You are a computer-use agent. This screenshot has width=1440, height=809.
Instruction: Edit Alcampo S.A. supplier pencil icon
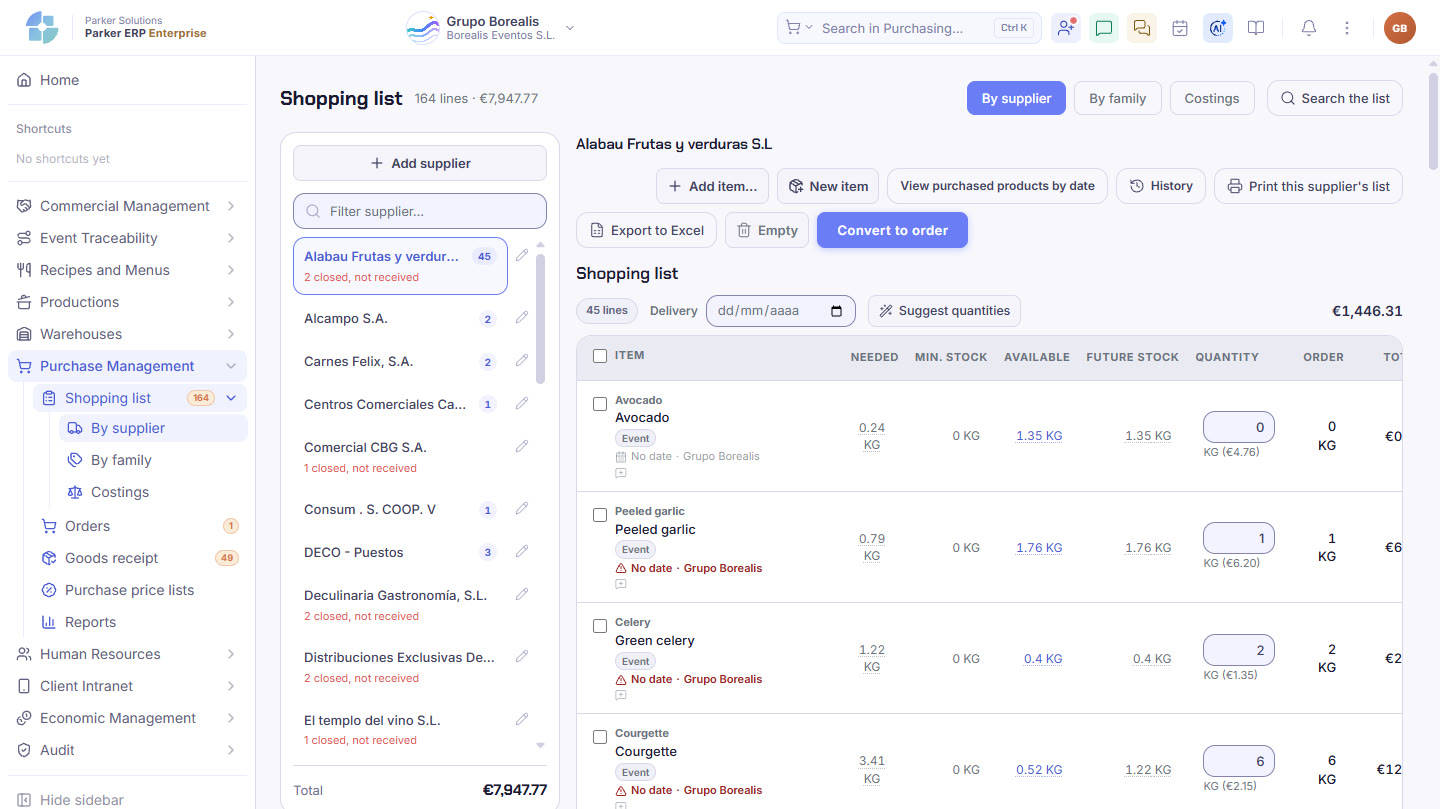pos(522,318)
